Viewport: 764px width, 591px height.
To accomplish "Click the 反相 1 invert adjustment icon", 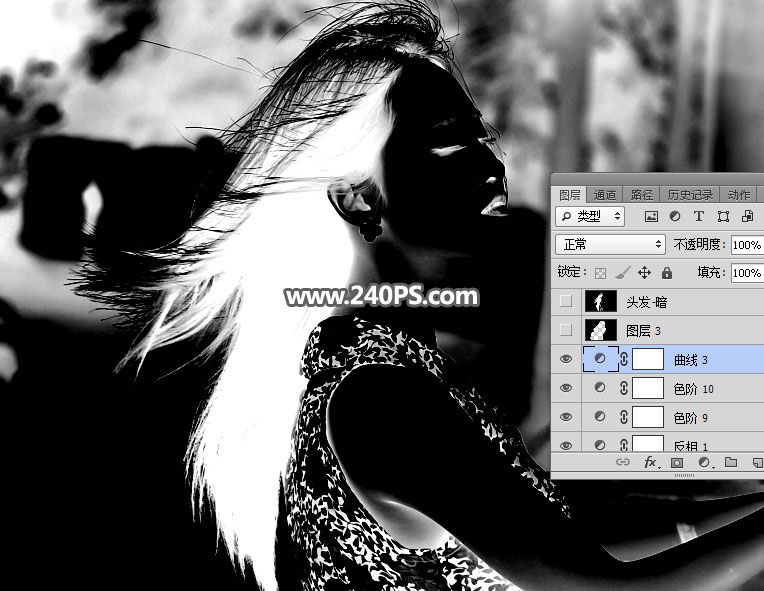I will click(600, 445).
